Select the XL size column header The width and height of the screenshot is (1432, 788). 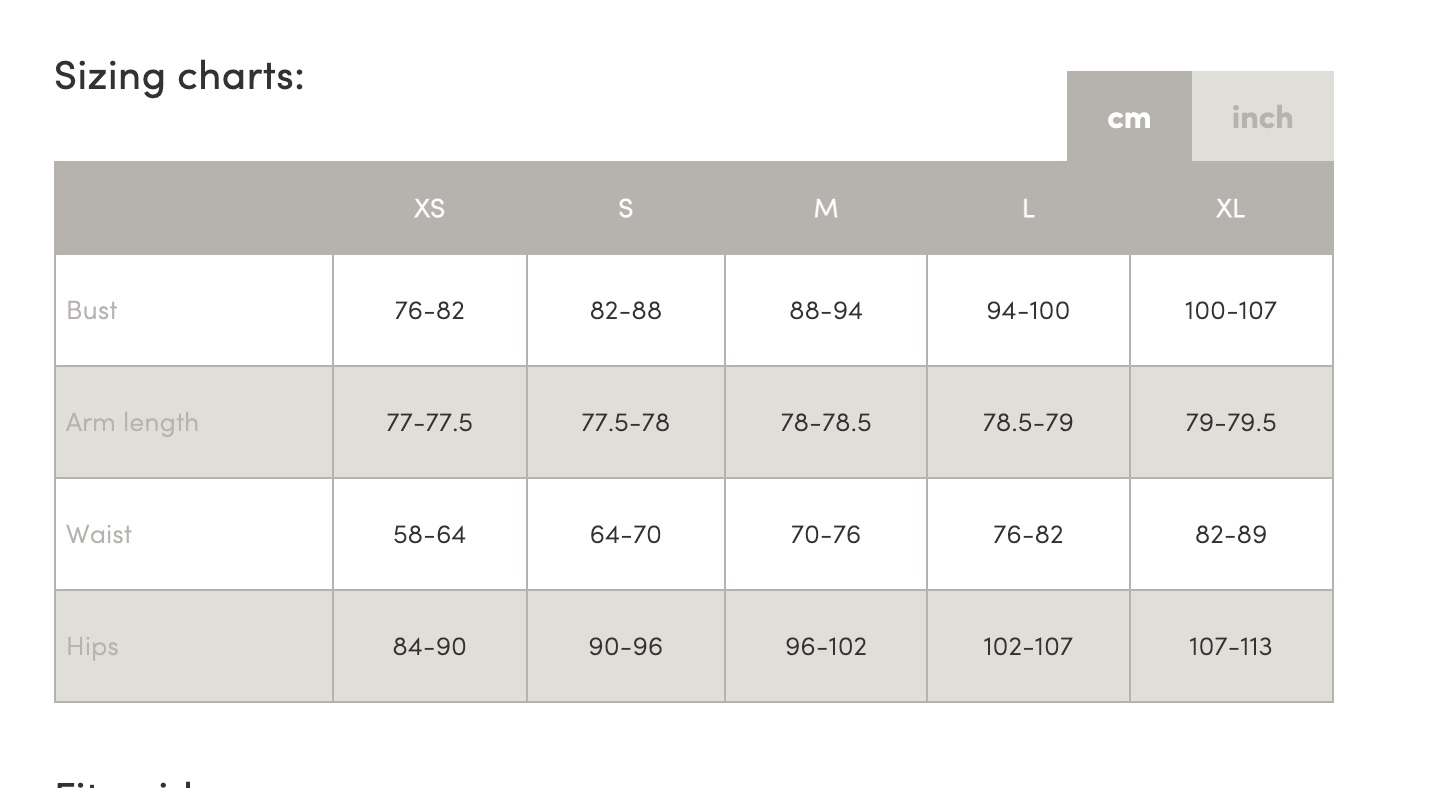pos(1230,208)
